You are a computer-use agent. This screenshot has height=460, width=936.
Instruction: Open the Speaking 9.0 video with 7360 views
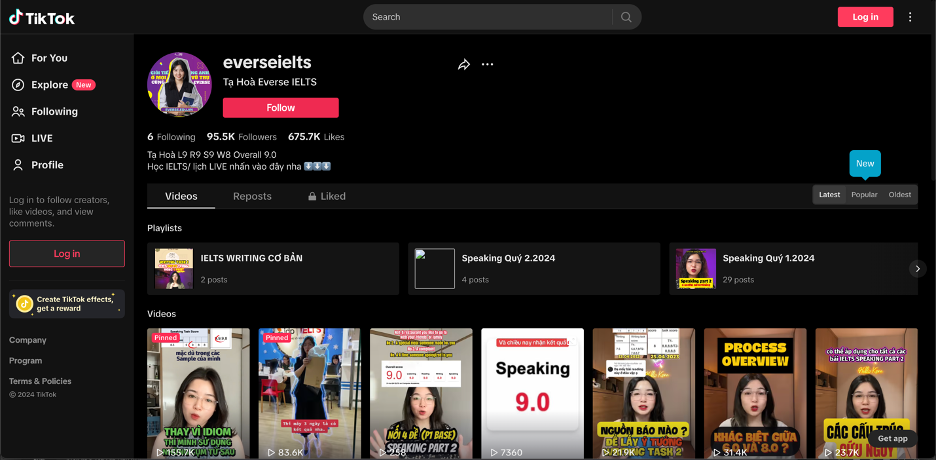point(532,393)
